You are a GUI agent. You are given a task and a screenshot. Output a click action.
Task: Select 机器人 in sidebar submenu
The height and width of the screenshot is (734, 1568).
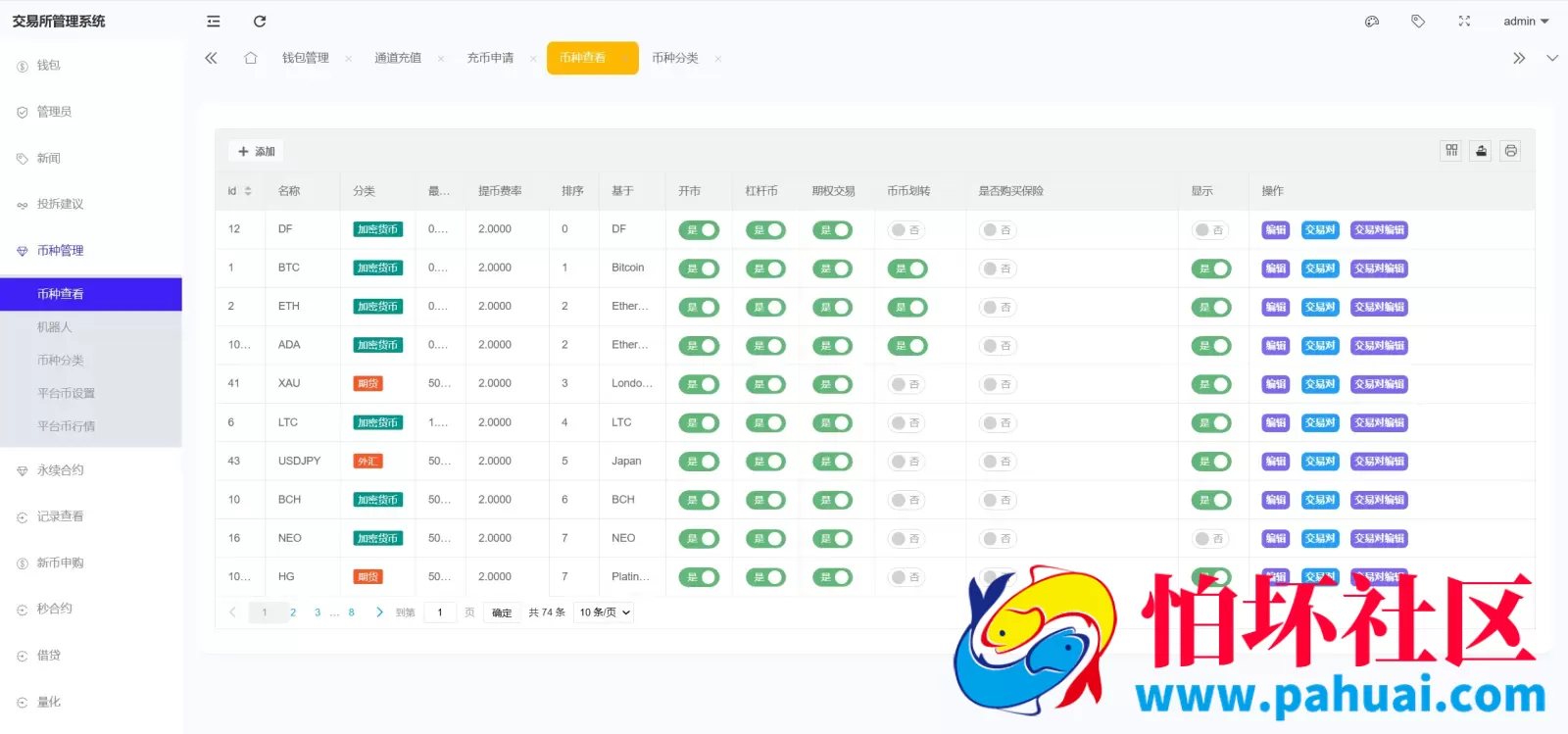(x=91, y=327)
